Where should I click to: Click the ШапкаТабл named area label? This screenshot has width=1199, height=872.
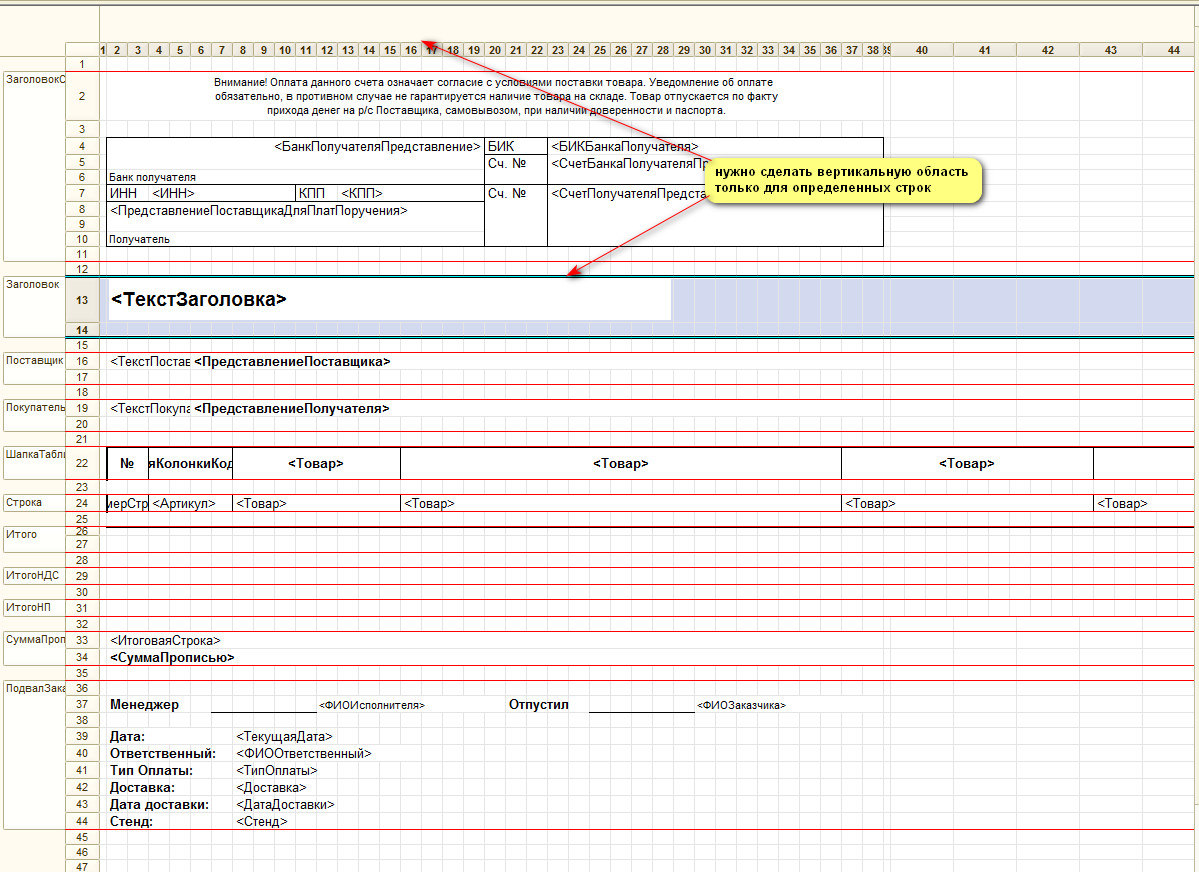pyautogui.click(x=34, y=454)
